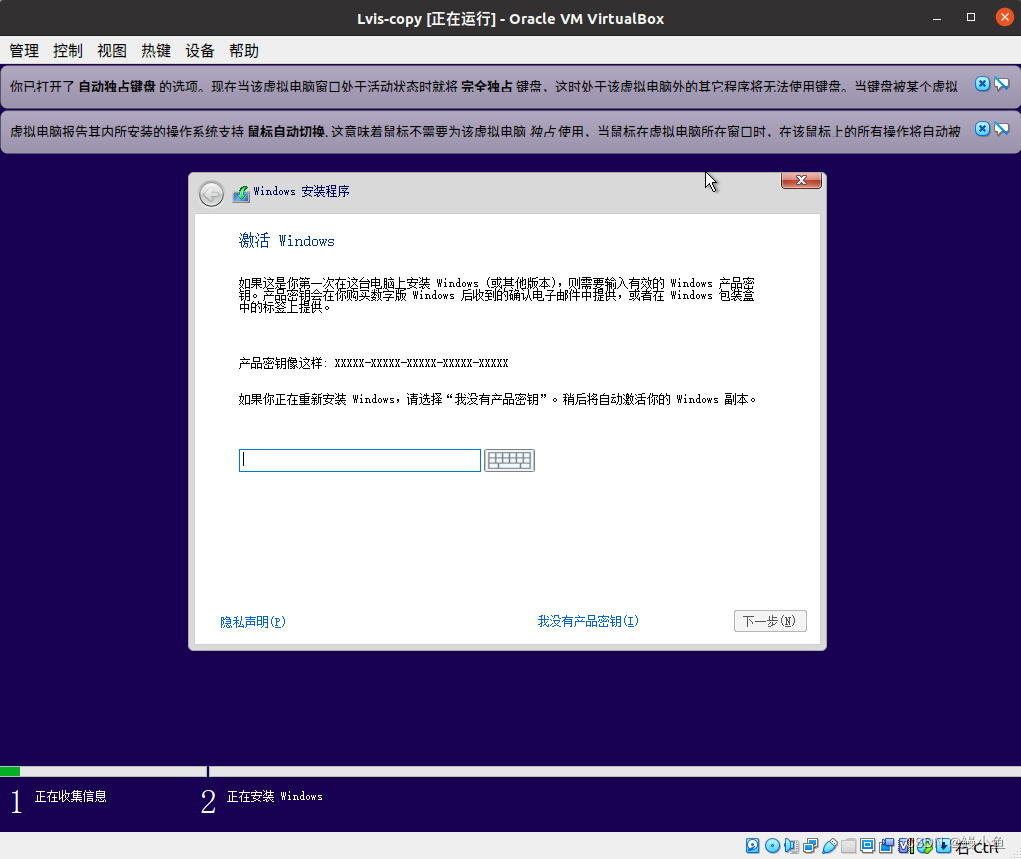Click the shared folders status icon
1021x859 pixels.
[x=849, y=846]
